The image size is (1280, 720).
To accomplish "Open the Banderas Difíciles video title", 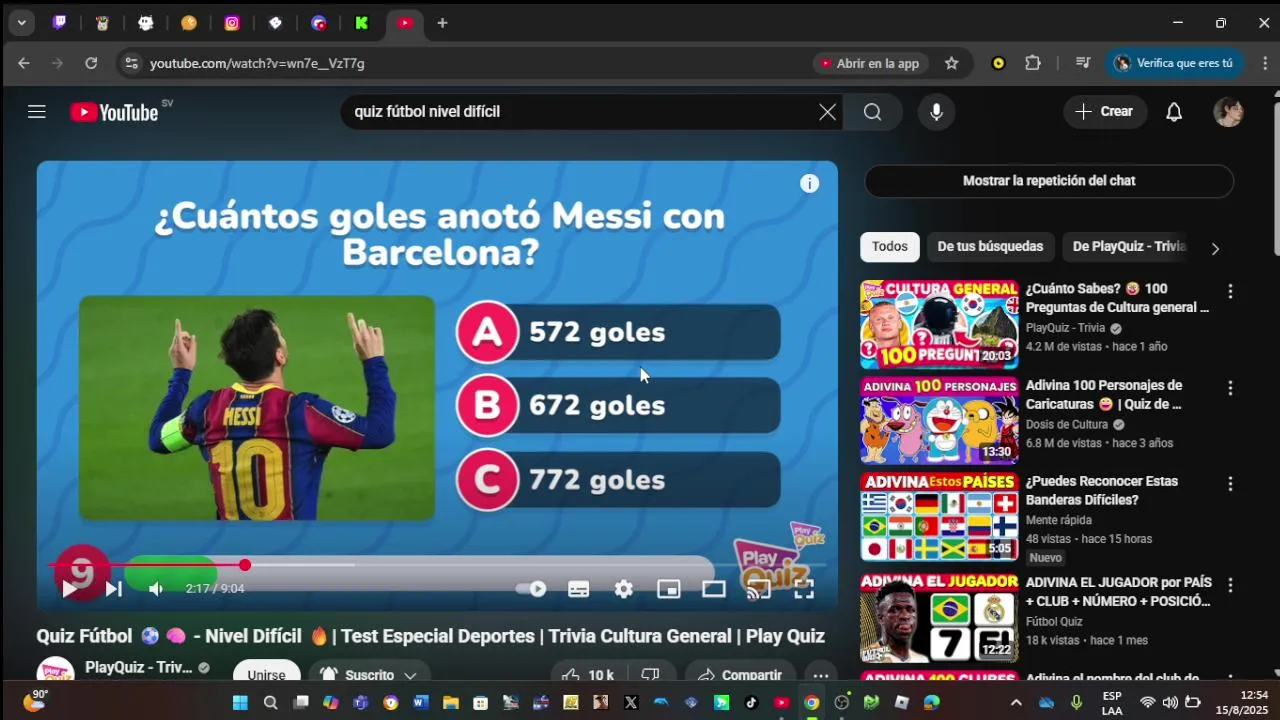I will [1102, 490].
